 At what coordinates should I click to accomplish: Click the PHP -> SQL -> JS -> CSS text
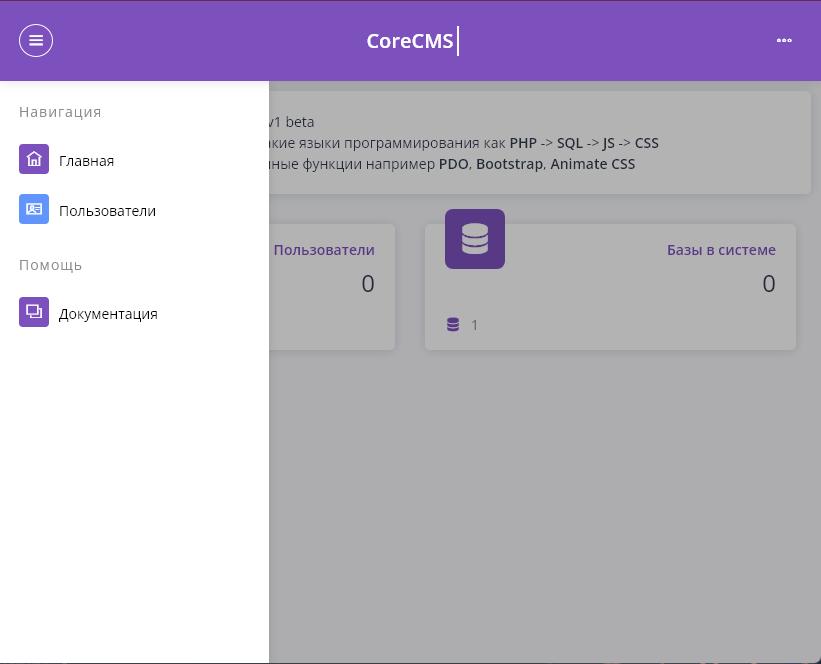(x=584, y=143)
